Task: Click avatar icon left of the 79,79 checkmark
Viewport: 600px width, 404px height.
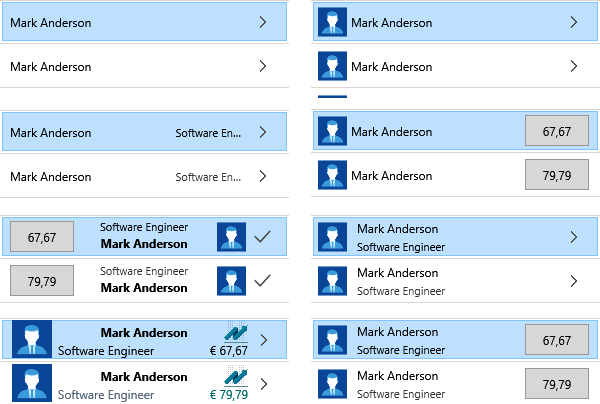Action: point(231,281)
